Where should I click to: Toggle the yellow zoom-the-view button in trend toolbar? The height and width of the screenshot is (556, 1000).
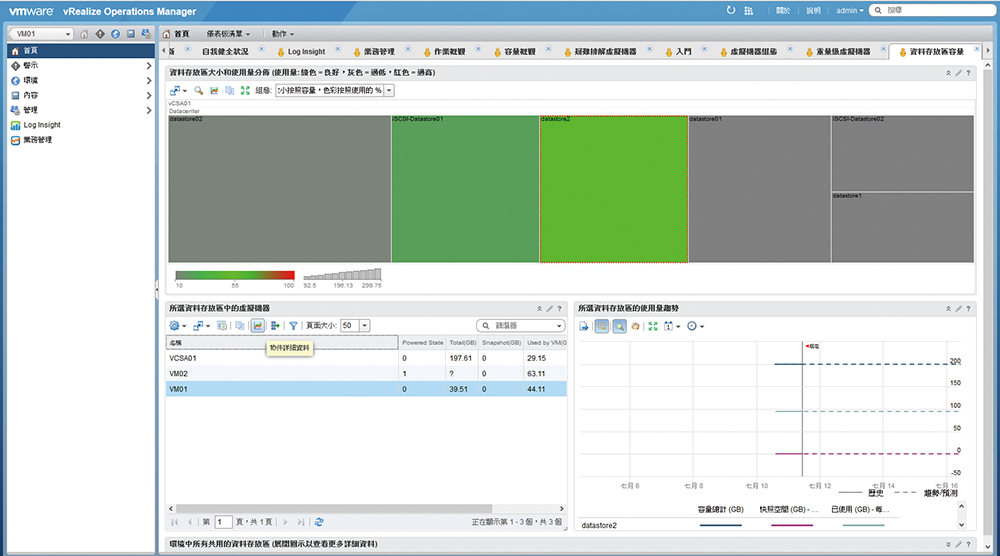[601, 326]
